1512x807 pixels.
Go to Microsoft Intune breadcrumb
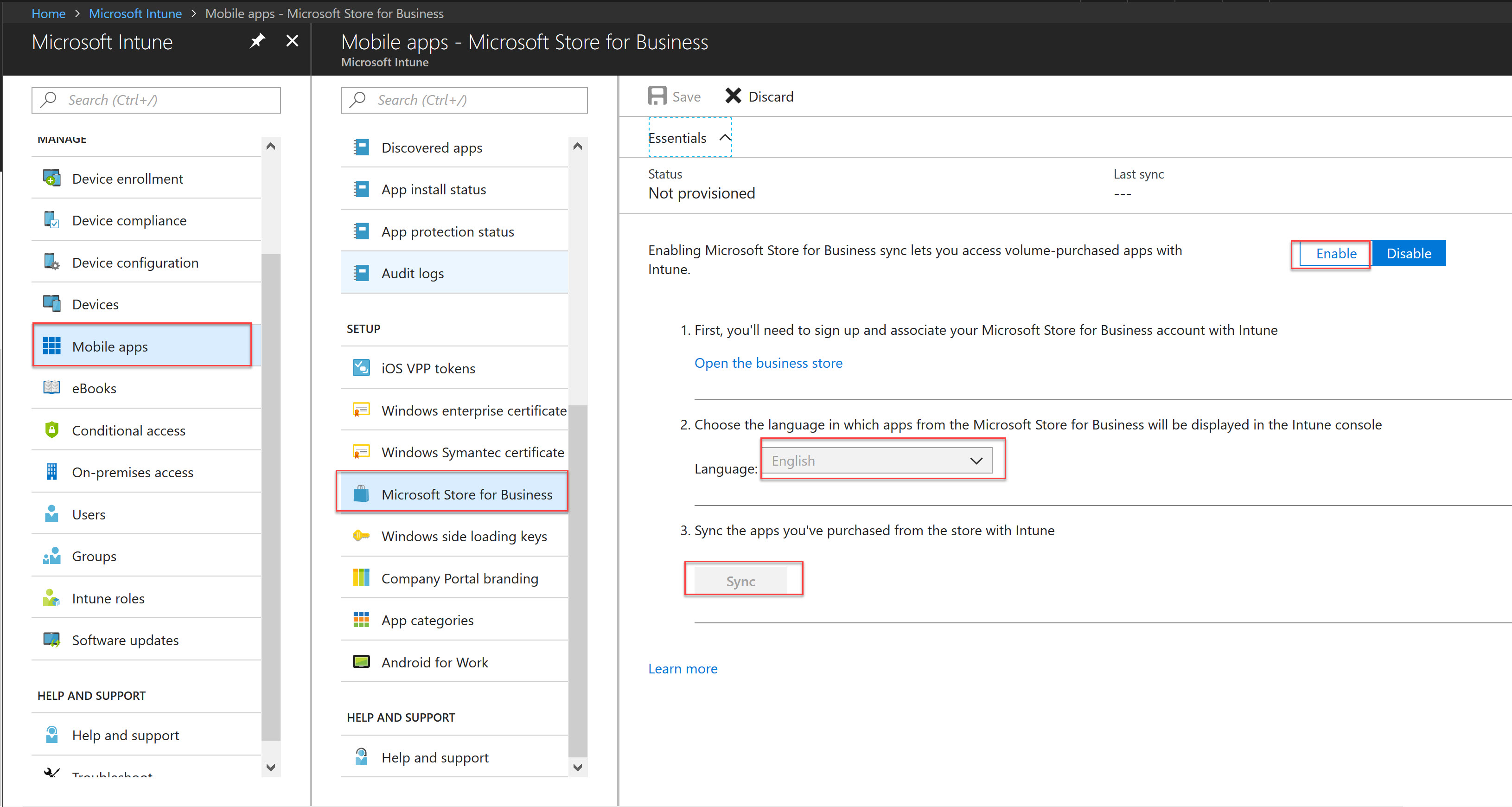click(135, 13)
